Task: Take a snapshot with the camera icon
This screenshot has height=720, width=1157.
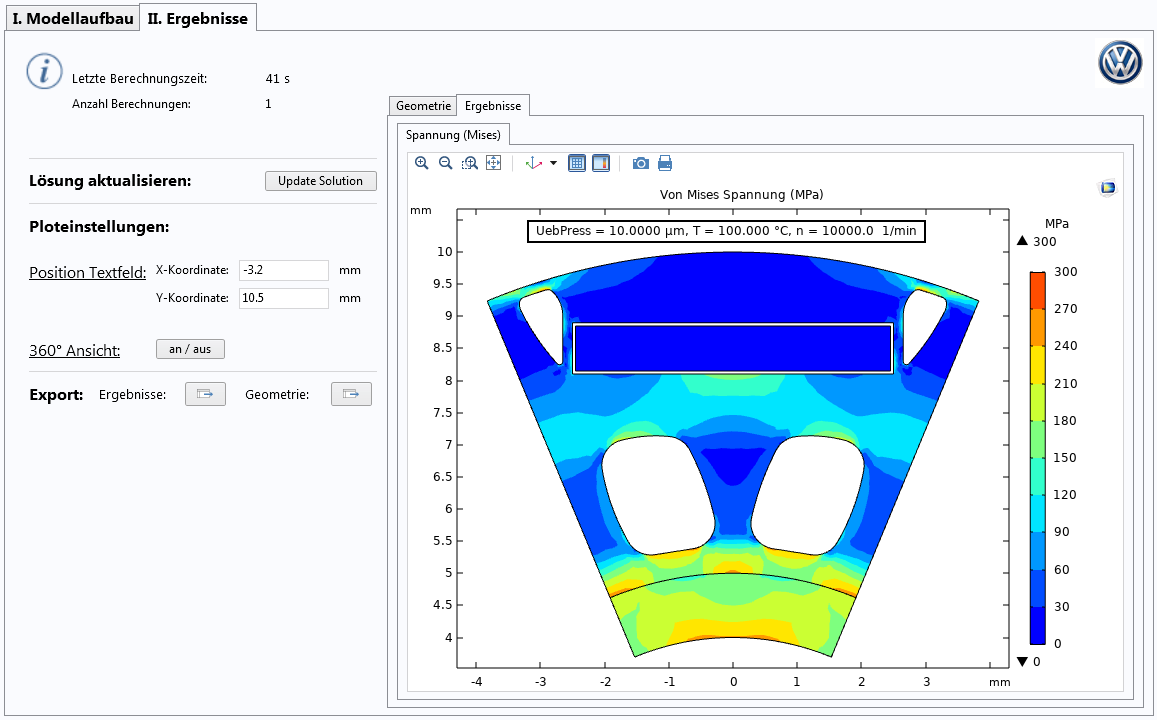Action: [640, 163]
